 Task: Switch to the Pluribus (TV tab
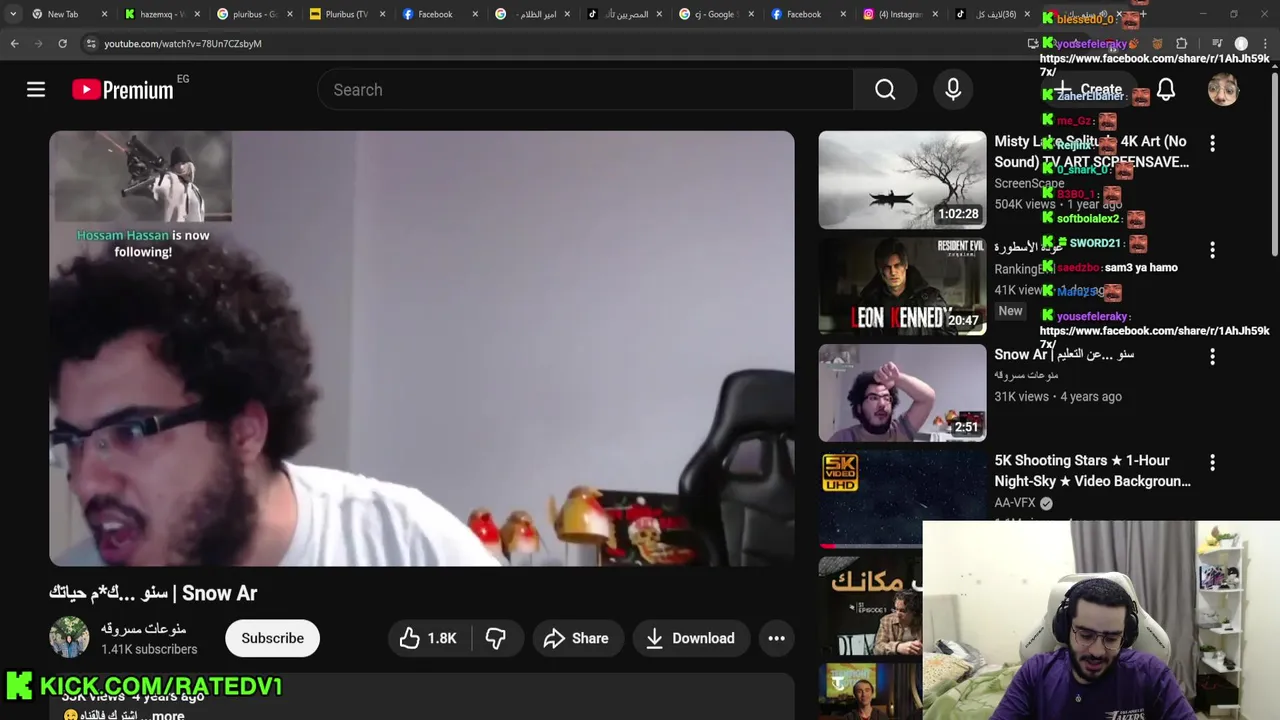tap(346, 14)
